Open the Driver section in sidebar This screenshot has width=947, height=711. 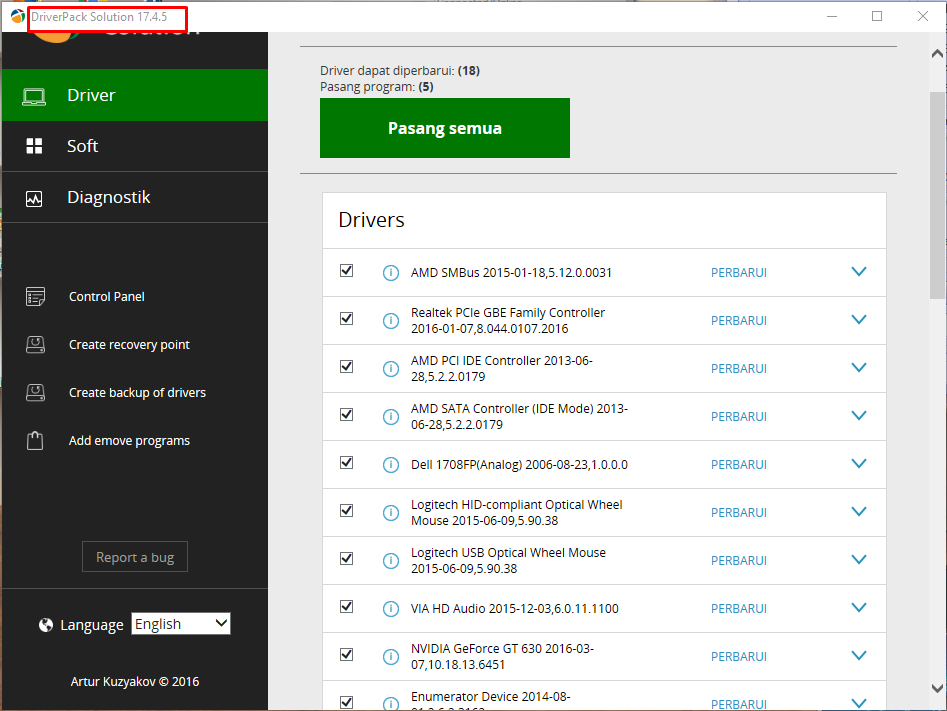[x=135, y=95]
